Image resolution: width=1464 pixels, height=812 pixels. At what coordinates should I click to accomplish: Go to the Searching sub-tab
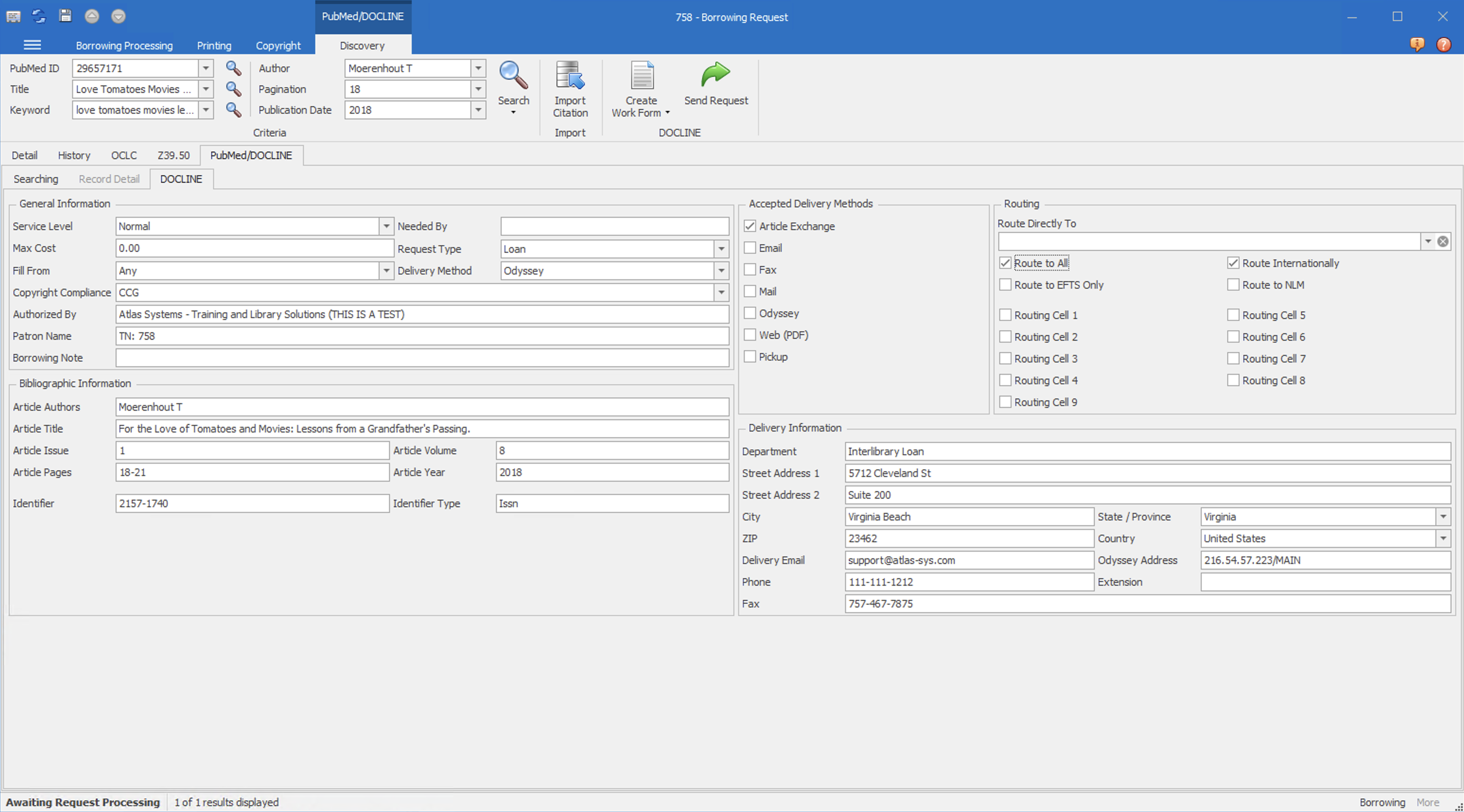(x=36, y=179)
